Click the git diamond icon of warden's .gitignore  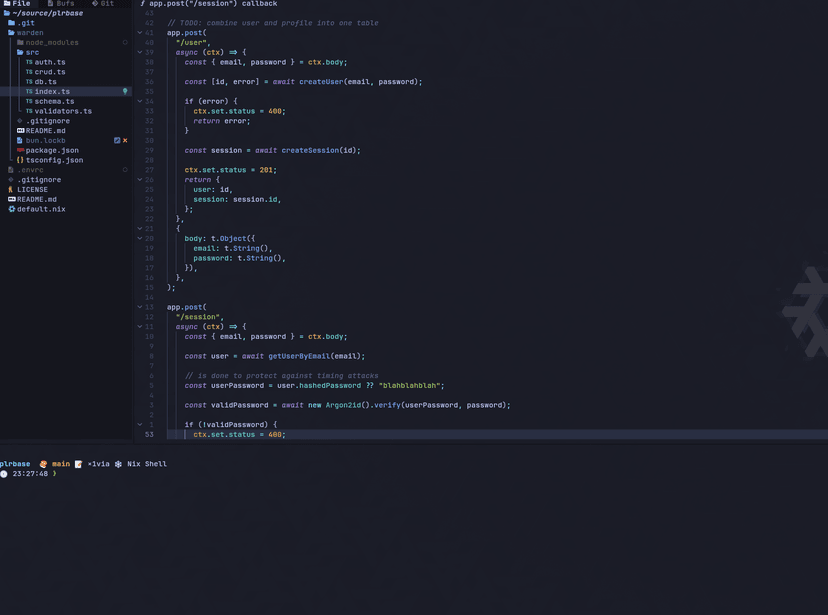pos(20,121)
